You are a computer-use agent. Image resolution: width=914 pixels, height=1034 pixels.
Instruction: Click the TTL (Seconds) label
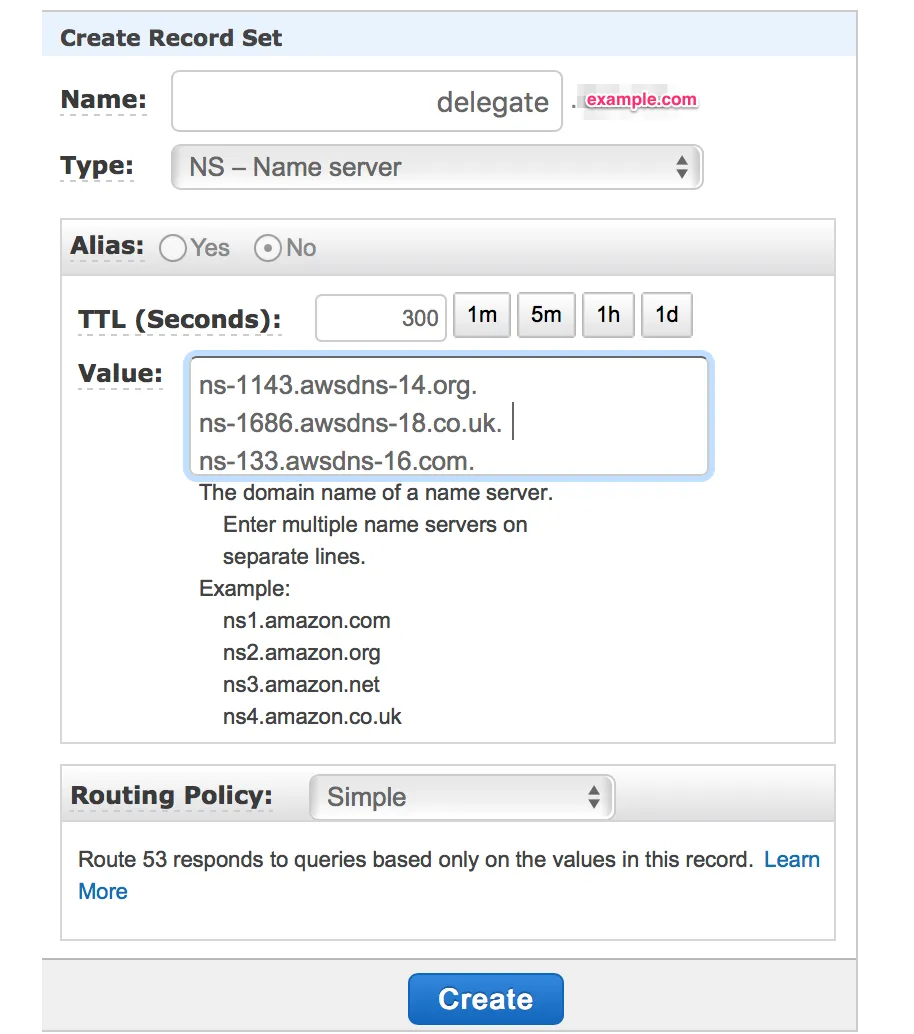click(x=179, y=320)
